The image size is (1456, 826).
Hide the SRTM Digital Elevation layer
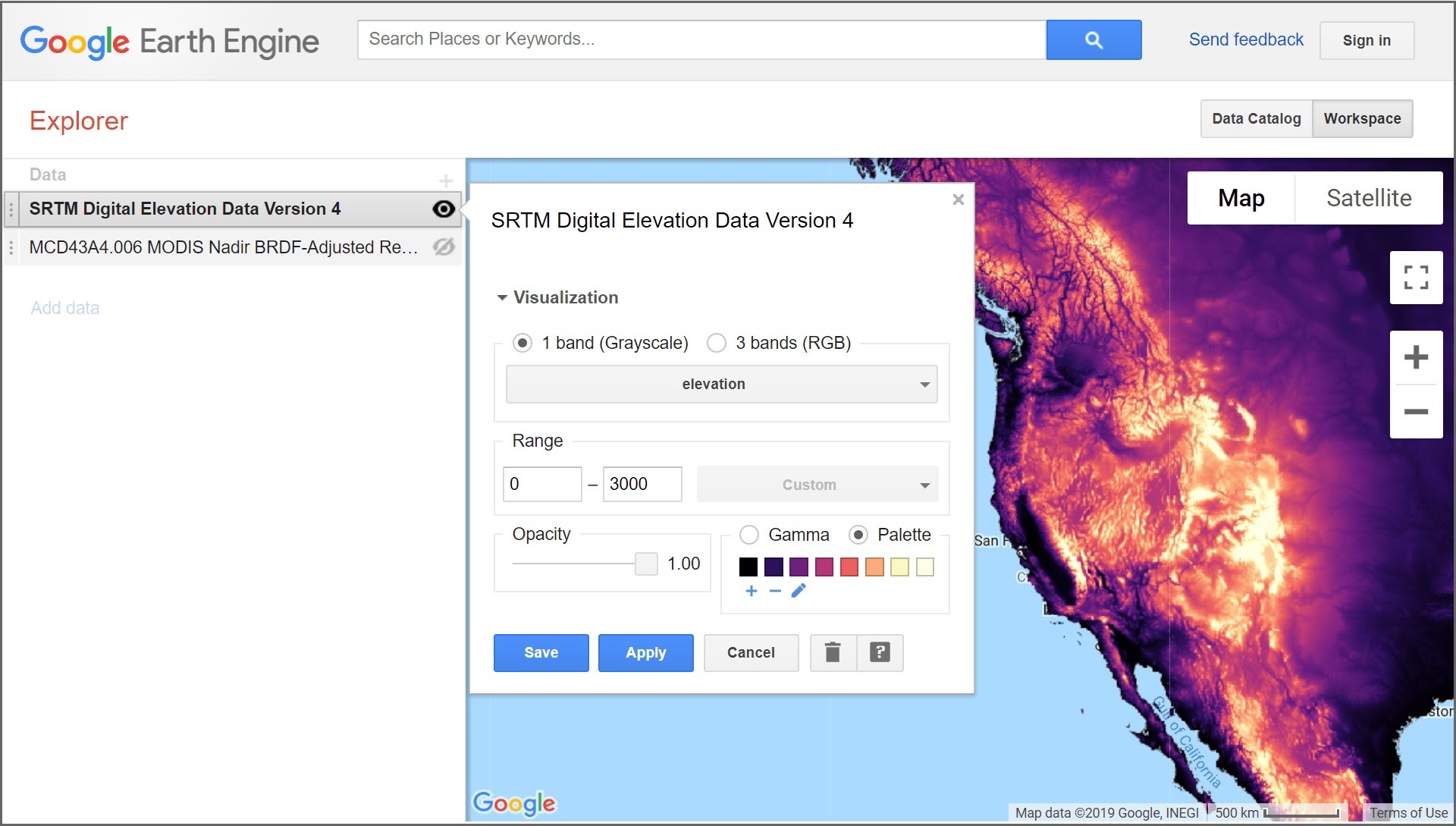[x=444, y=209]
